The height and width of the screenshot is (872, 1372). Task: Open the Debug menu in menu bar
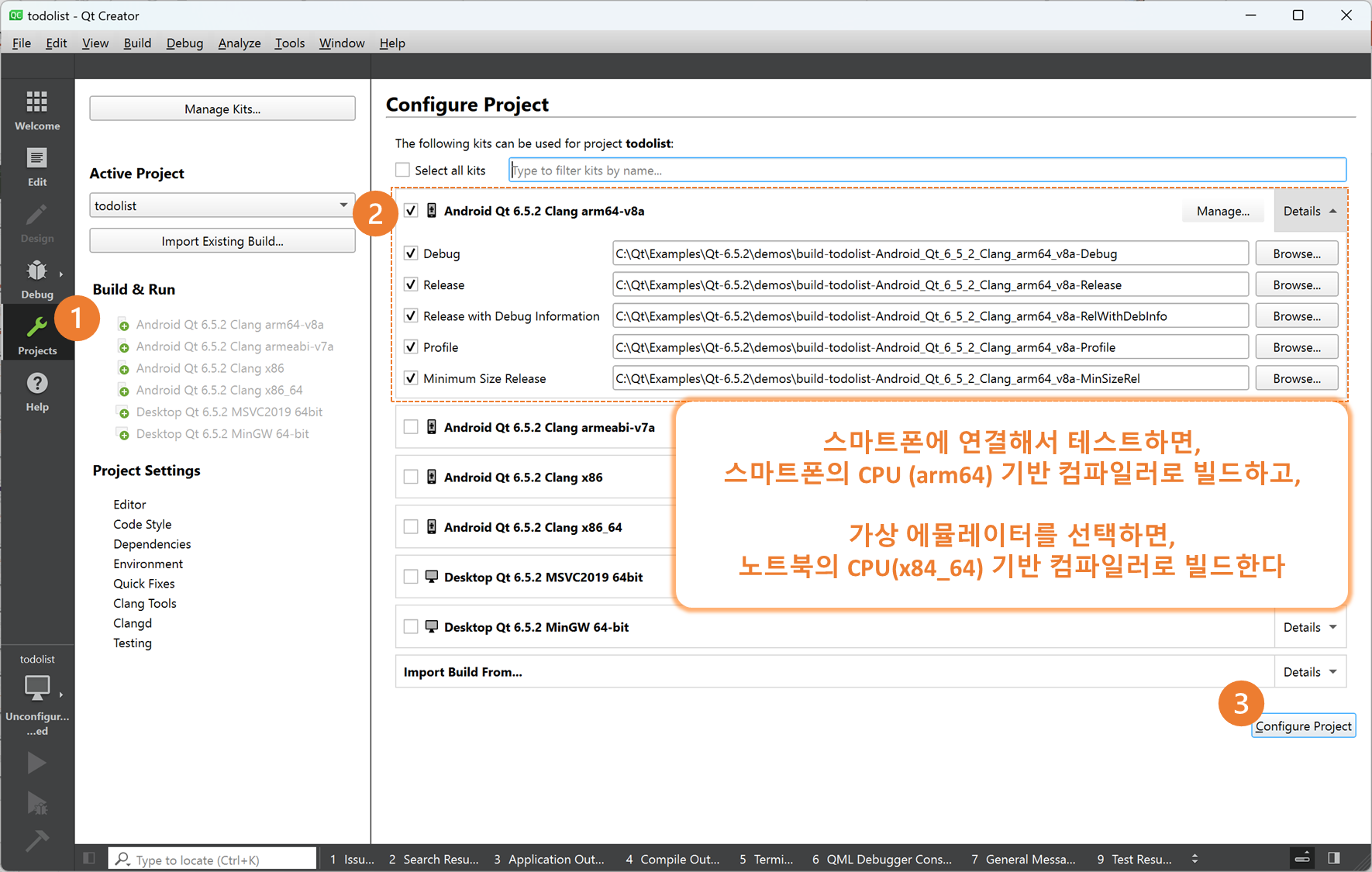[184, 43]
